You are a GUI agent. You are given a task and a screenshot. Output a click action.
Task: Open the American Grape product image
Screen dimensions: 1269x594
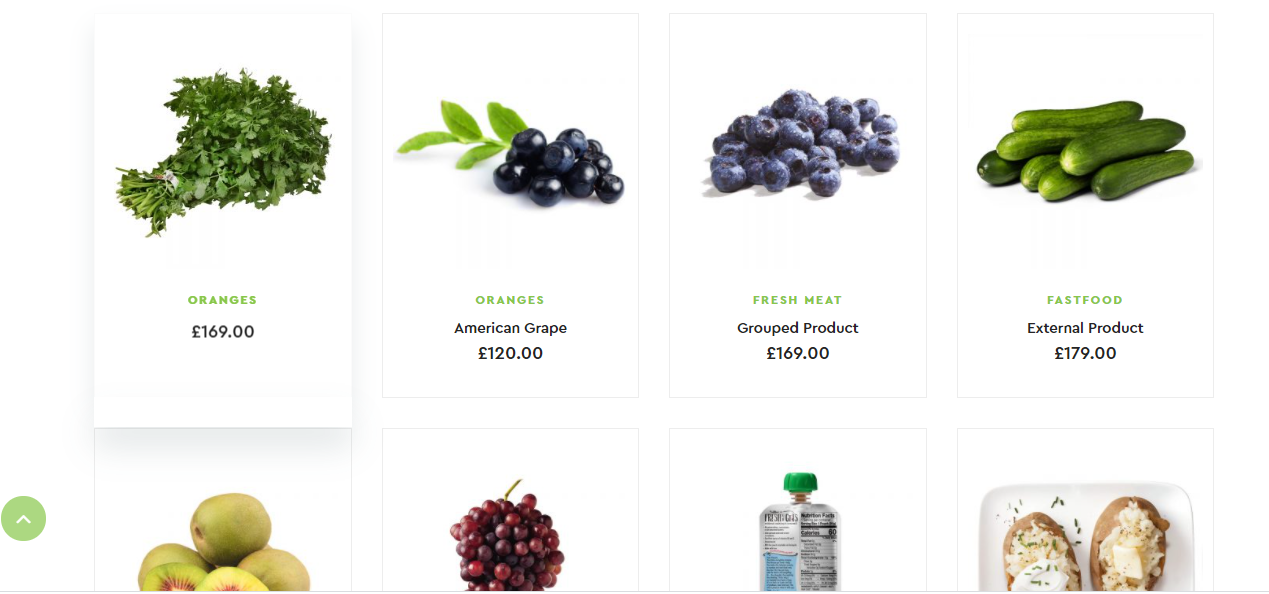[x=510, y=151]
